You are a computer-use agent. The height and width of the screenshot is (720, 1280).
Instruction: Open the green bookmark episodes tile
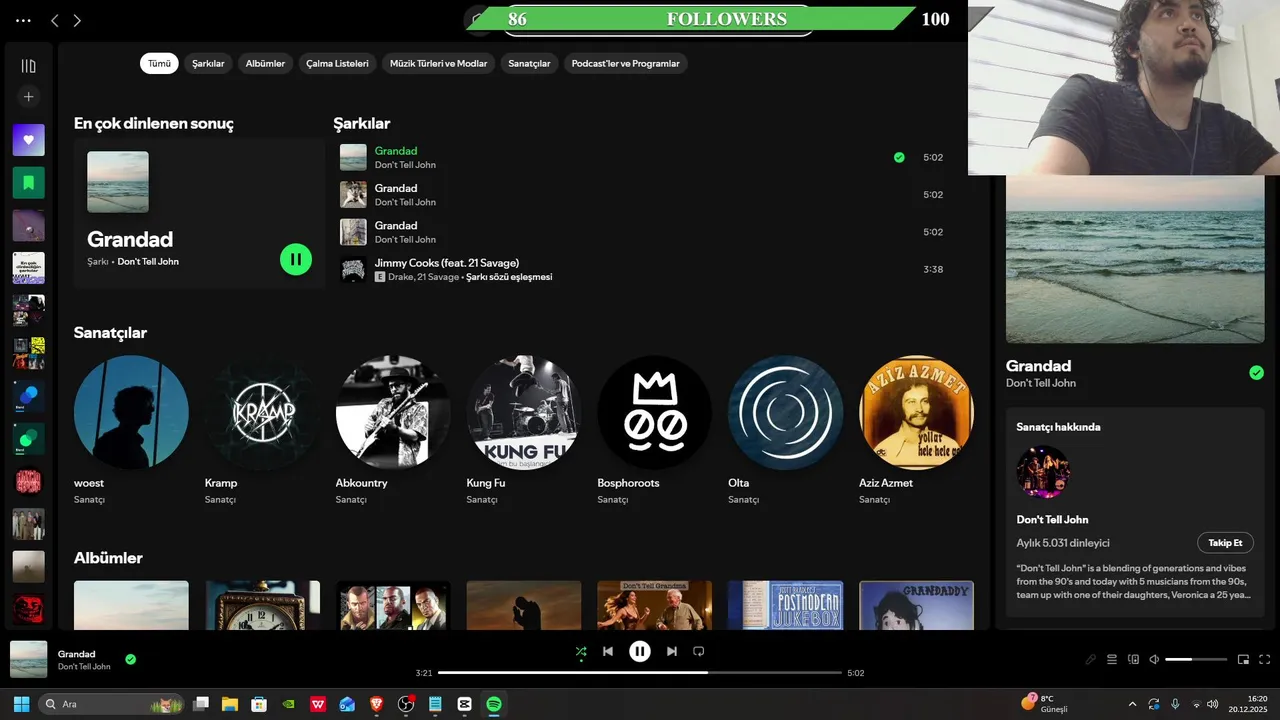[x=28, y=183]
